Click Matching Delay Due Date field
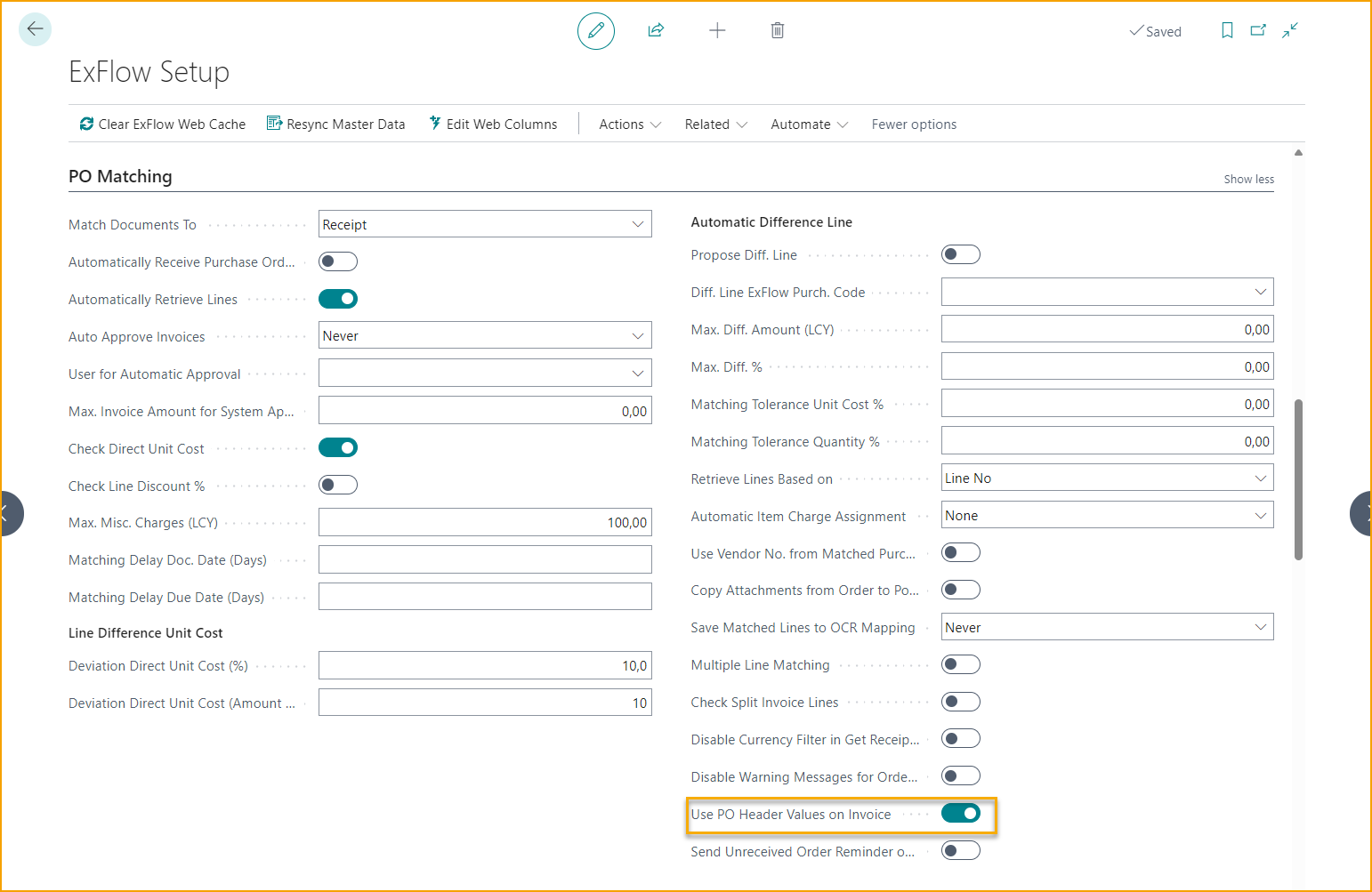The image size is (1372, 892). coord(485,596)
